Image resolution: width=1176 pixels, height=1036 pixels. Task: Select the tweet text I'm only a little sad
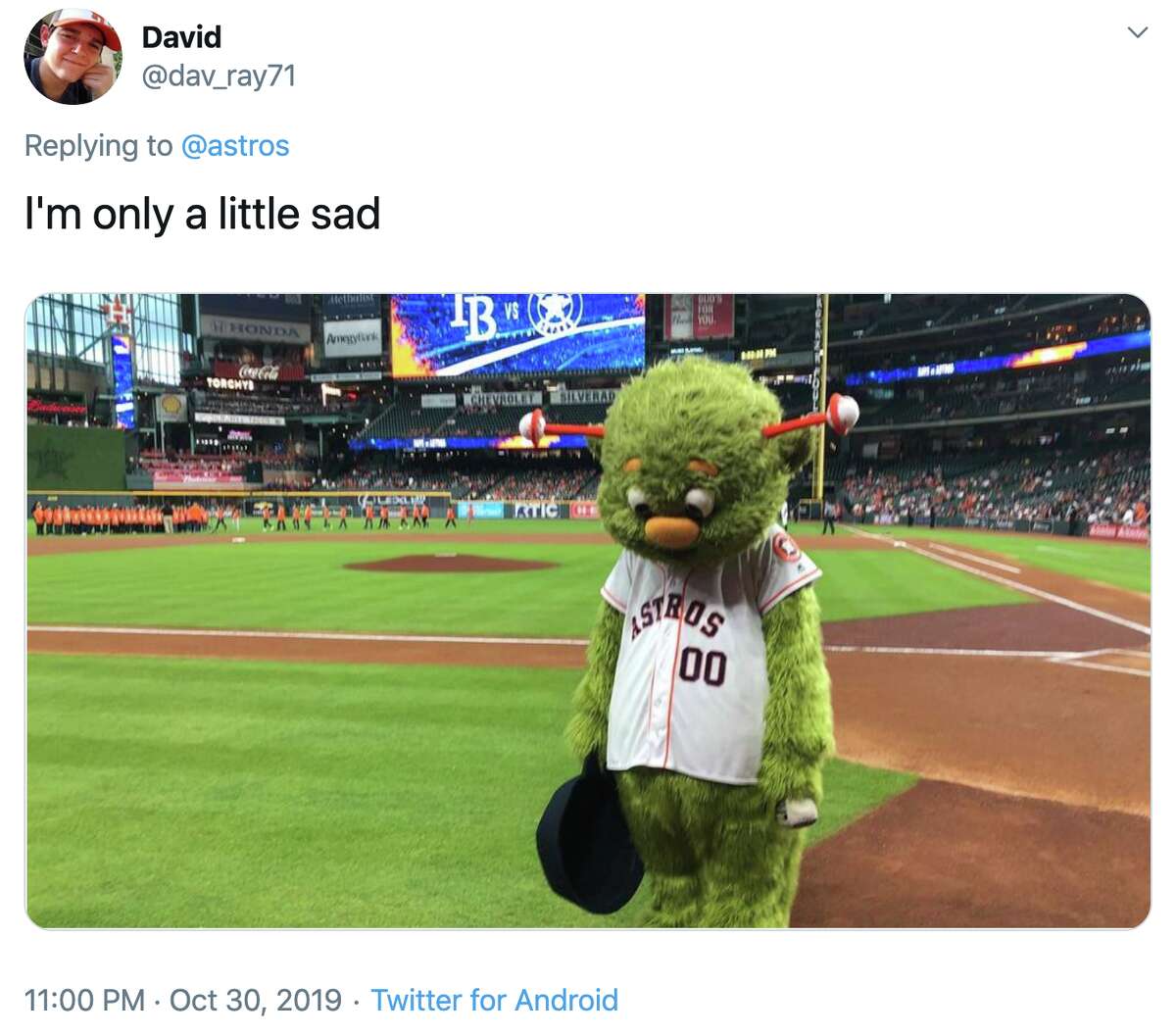click(201, 213)
